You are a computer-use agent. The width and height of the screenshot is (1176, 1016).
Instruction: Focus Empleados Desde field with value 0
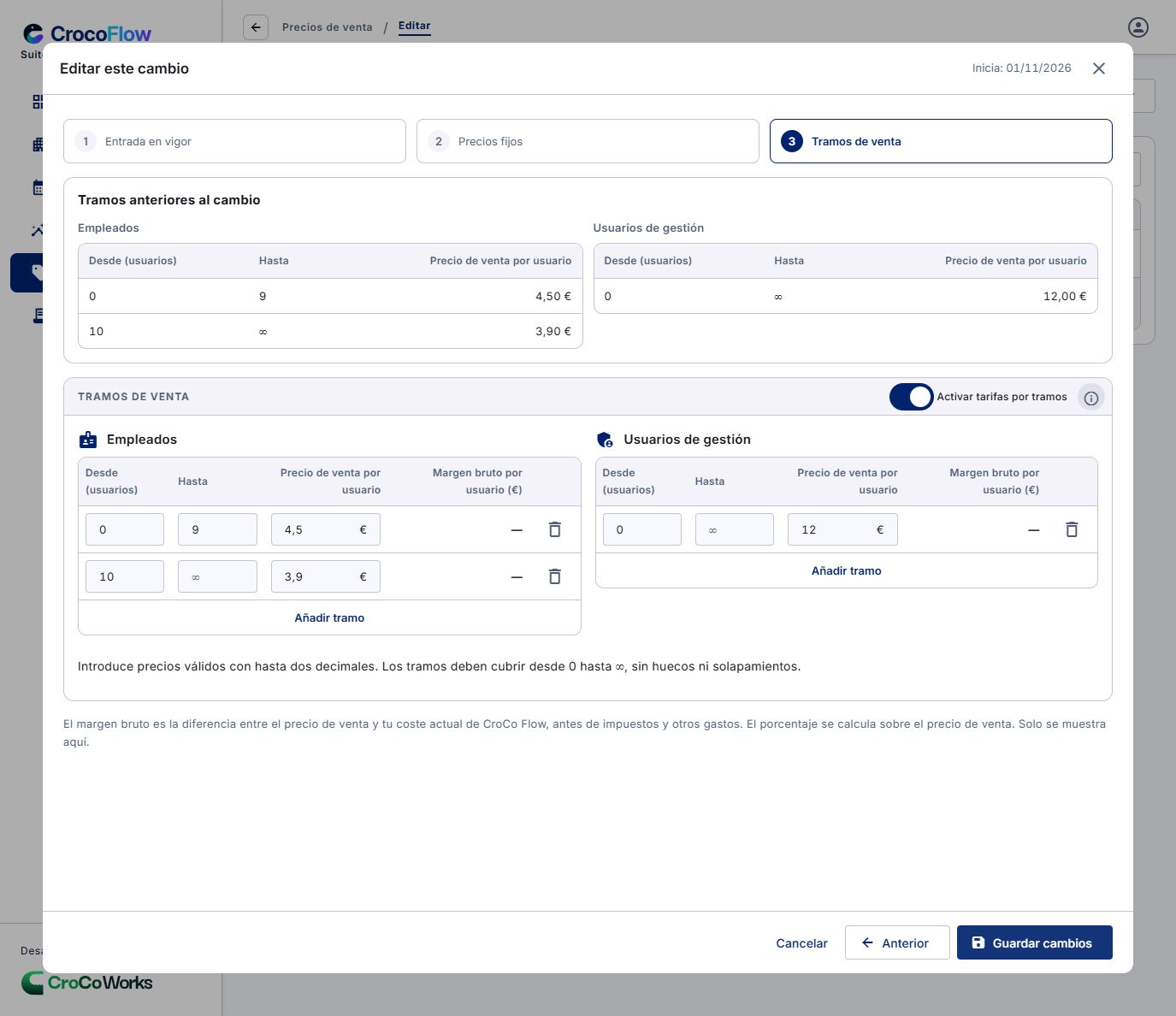coord(125,529)
